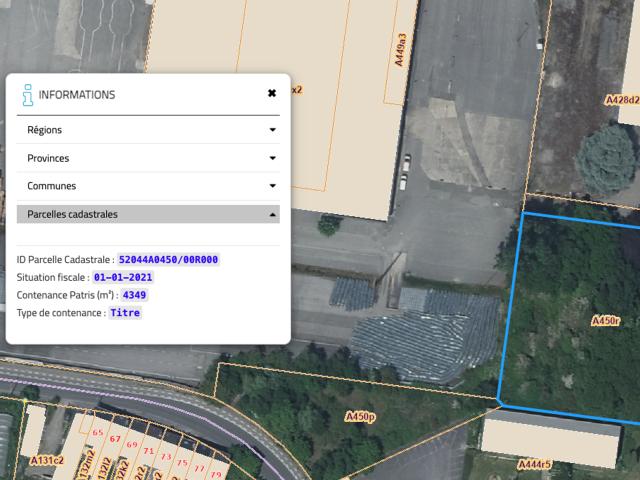Click parcel label A449a3
This screenshot has width=640, height=480.
tap(400, 50)
